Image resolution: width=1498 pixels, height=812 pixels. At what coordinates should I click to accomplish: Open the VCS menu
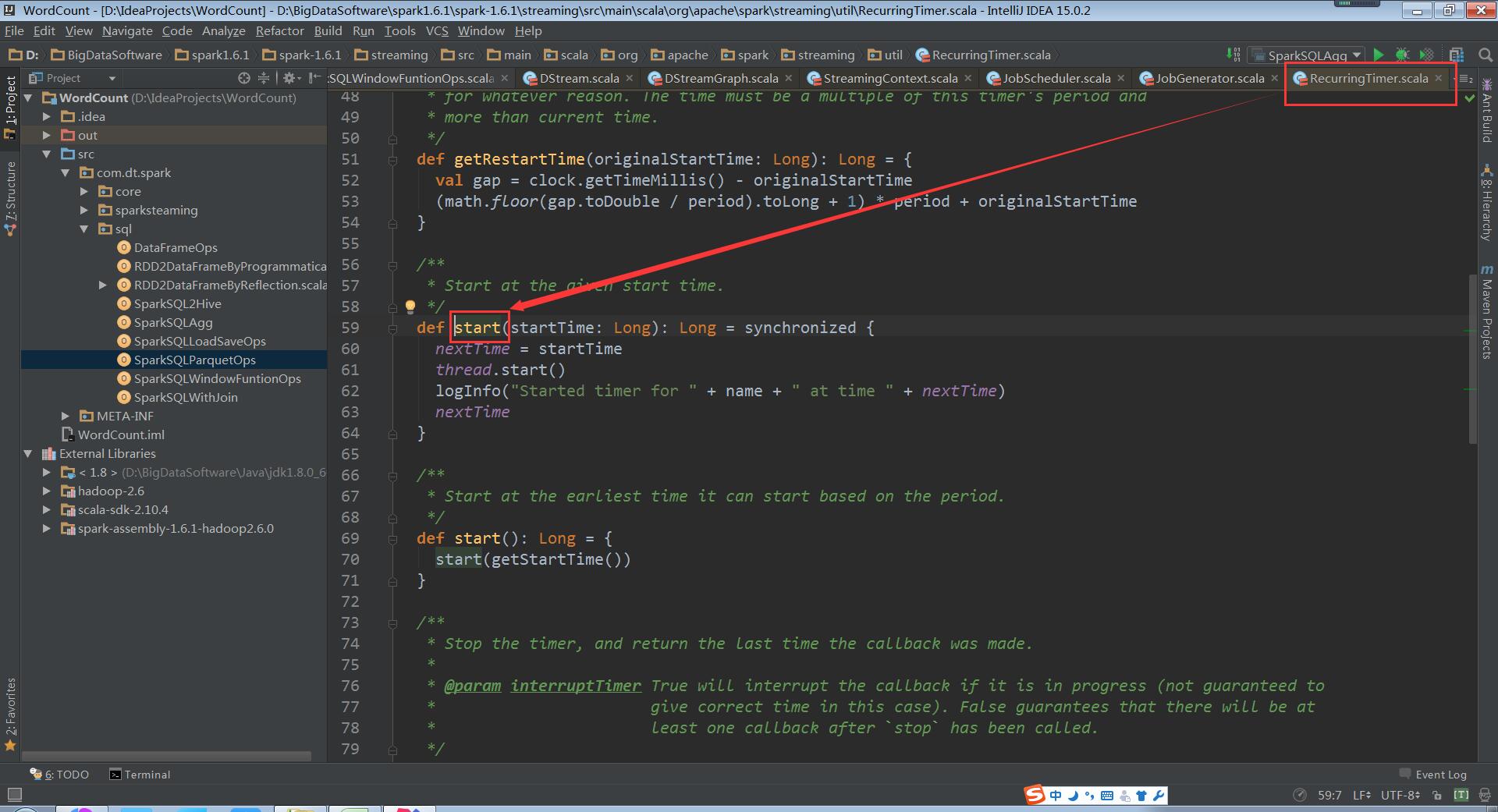point(437,30)
